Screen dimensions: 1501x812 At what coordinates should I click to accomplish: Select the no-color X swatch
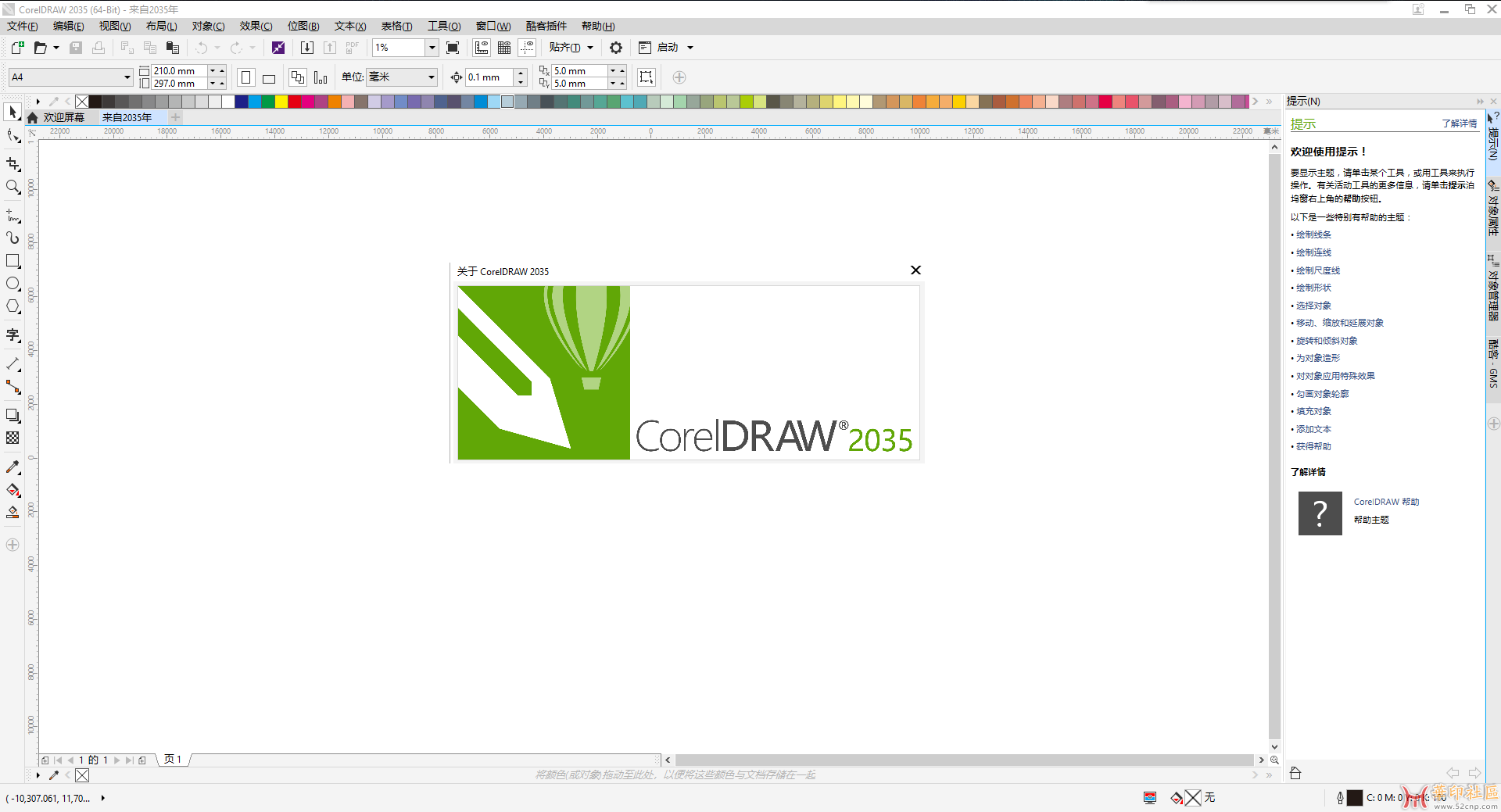click(x=82, y=102)
